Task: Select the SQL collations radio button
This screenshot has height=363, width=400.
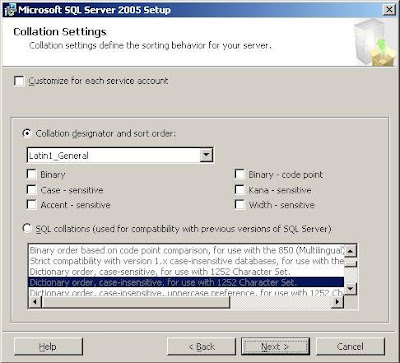Action: [x=27, y=229]
